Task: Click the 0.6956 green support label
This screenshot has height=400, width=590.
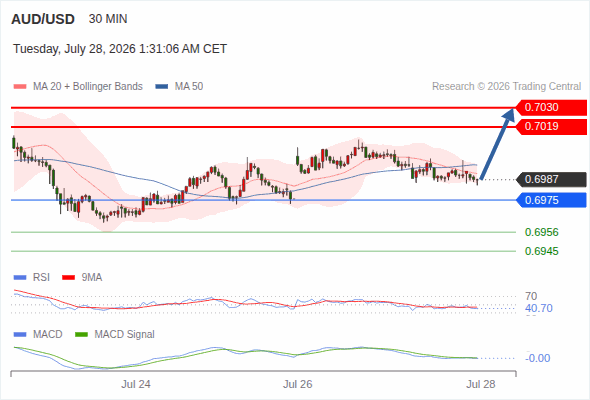Action: point(541,232)
